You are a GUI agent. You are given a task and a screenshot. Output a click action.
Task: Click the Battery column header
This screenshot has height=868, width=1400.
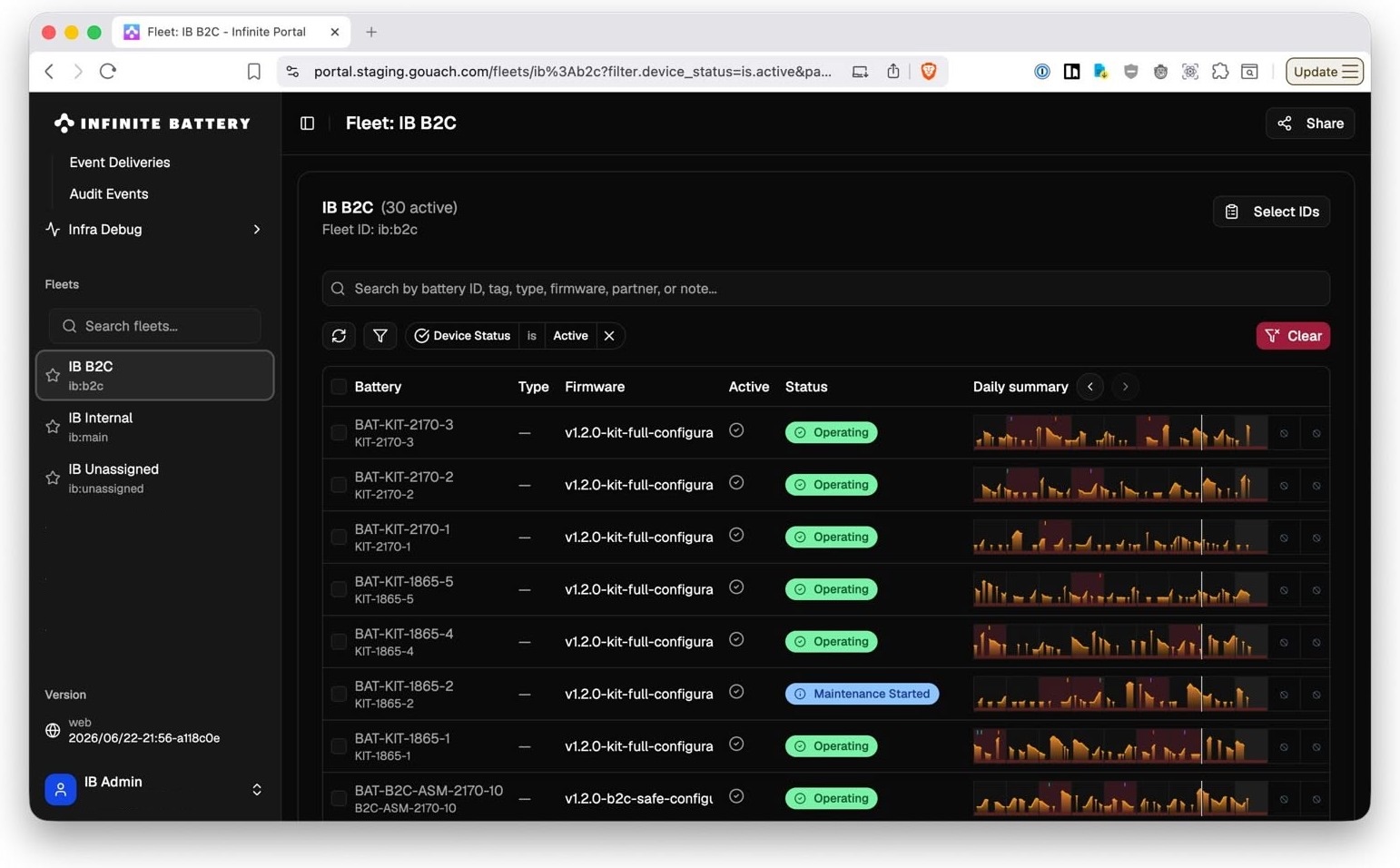tap(378, 387)
